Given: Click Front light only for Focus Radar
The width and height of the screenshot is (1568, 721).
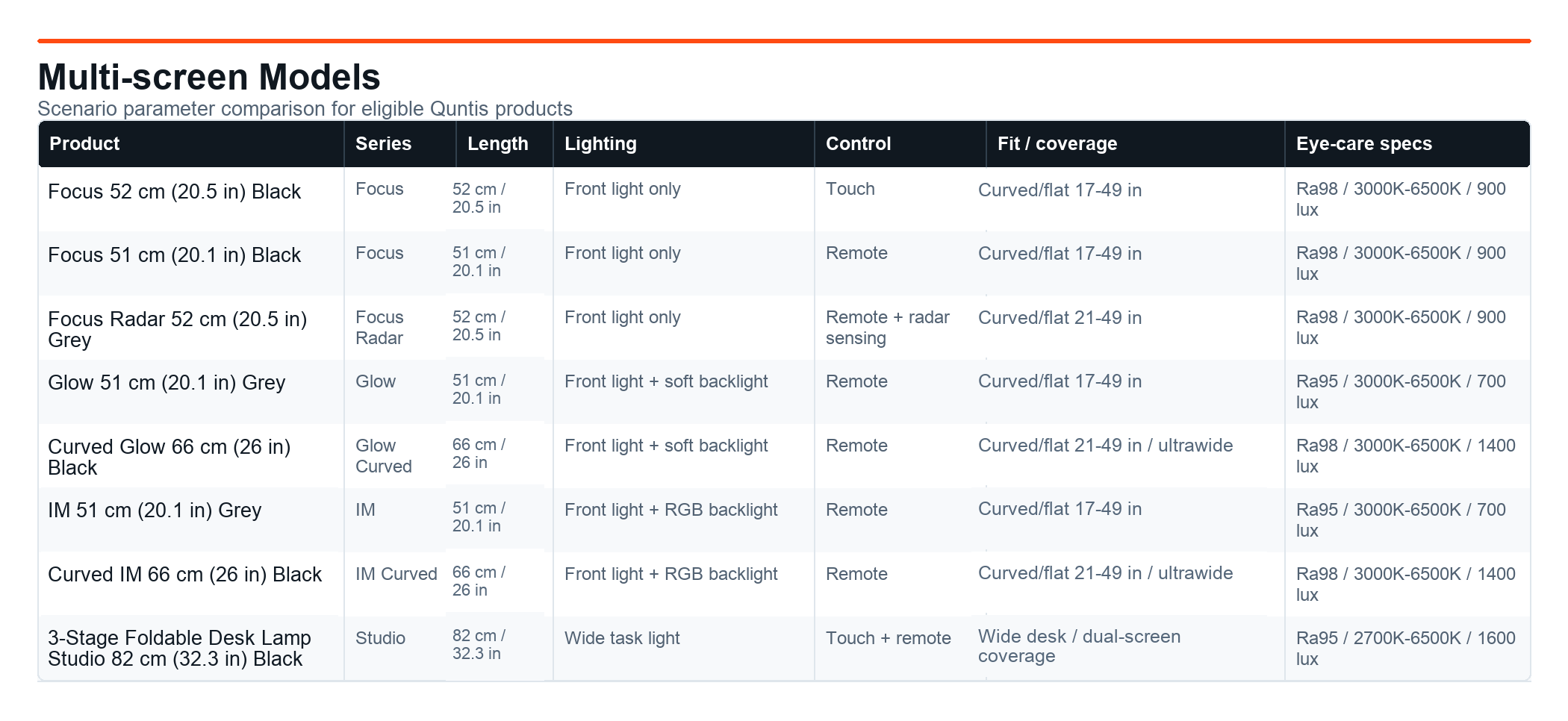Looking at the screenshot, I should click(623, 317).
